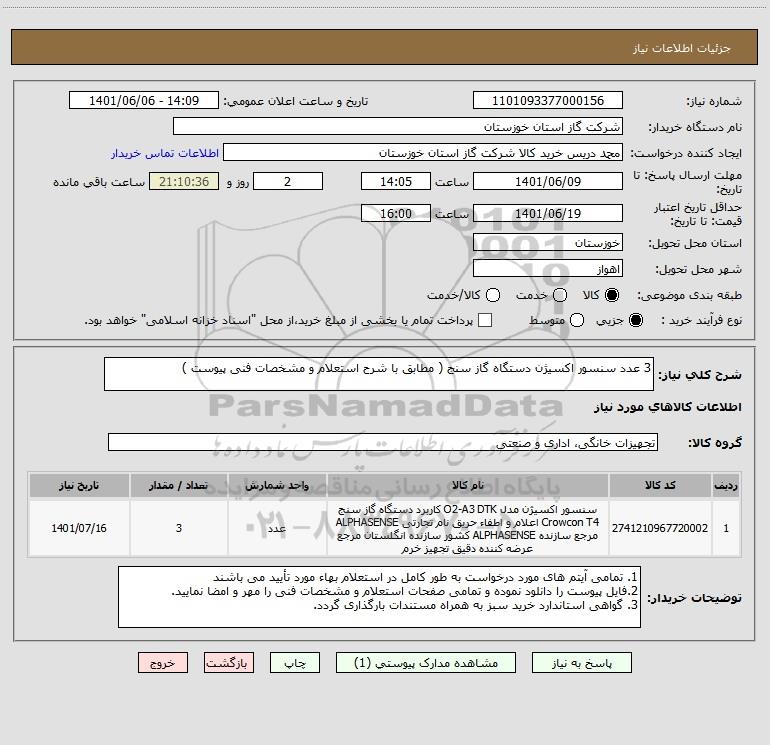The width and height of the screenshot is (770, 745).
Task: Click the requester field مجد دریس خرید کالا
Action: pyautogui.click(x=423, y=153)
